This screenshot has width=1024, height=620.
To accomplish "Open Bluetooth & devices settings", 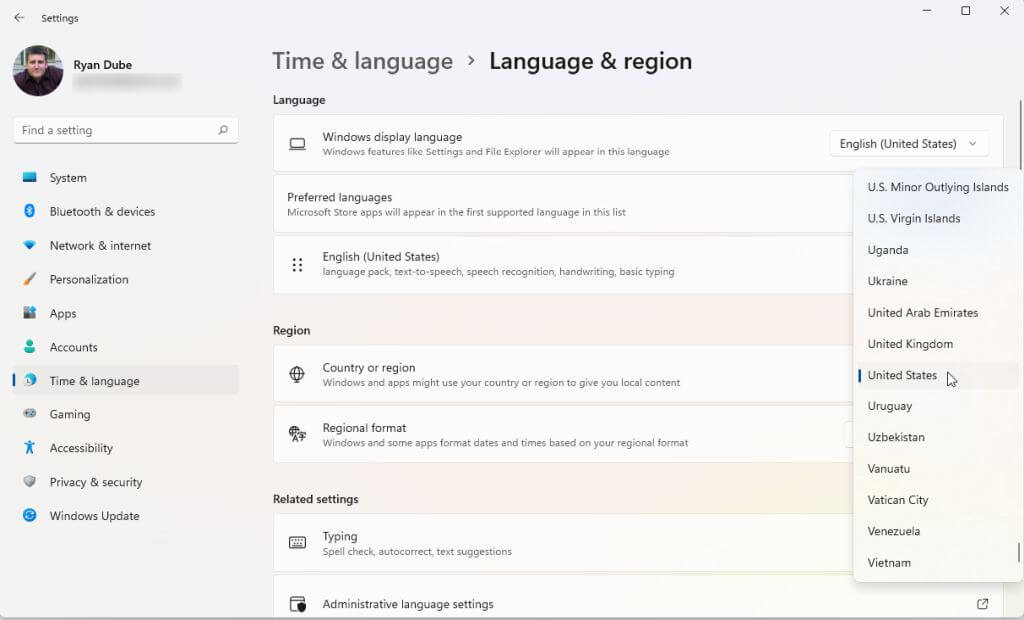I will [x=102, y=212].
